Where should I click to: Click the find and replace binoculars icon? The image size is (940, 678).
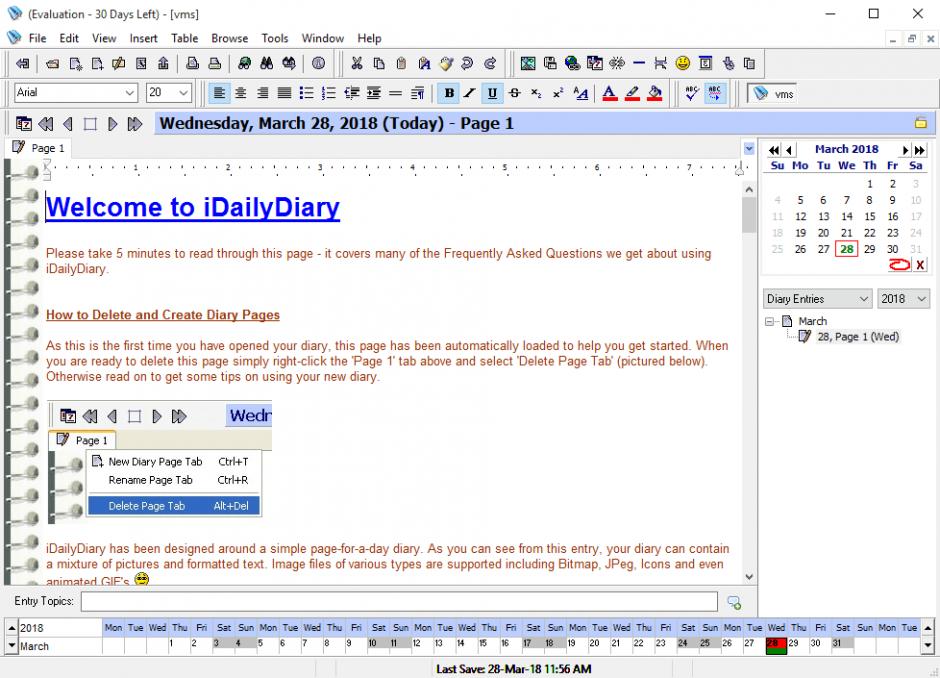pyautogui.click(x=289, y=64)
